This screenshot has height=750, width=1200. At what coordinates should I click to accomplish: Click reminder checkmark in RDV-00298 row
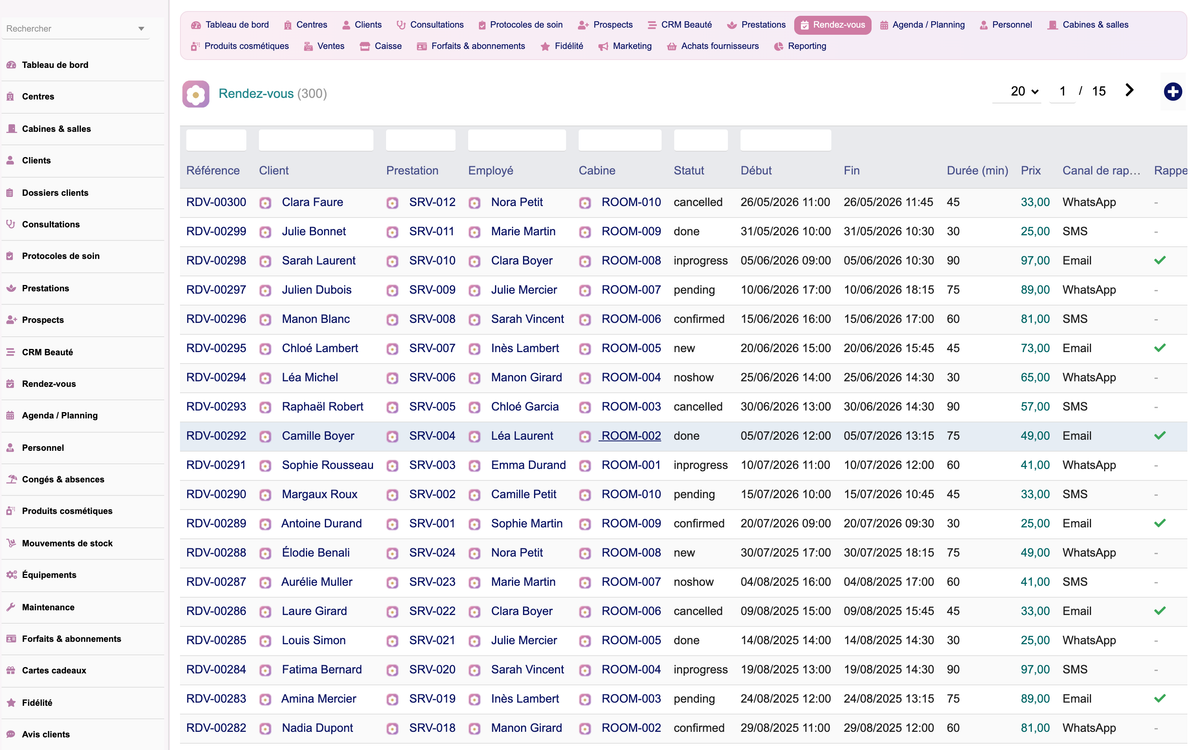click(1160, 260)
